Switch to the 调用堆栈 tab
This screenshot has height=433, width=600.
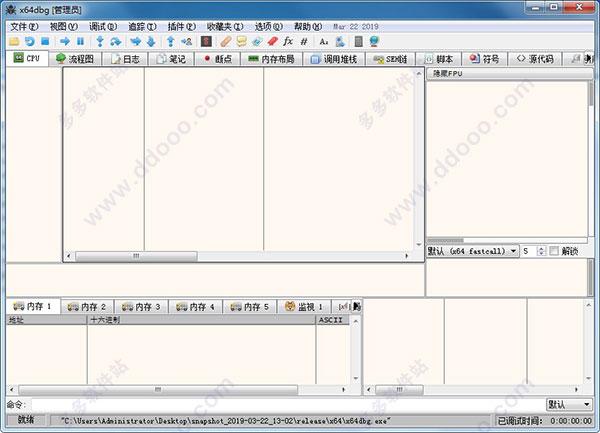tap(334, 59)
